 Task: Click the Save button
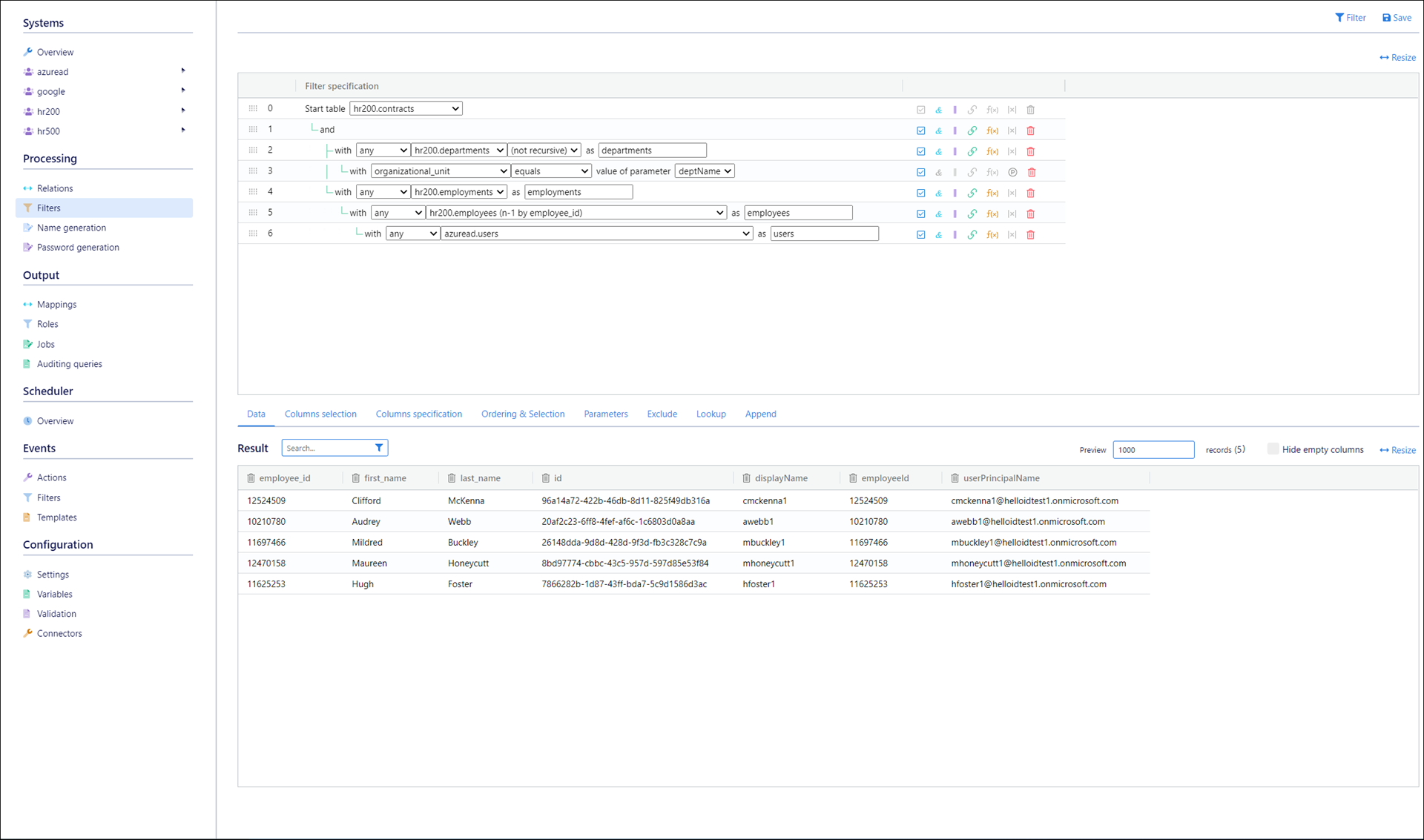click(x=1397, y=17)
